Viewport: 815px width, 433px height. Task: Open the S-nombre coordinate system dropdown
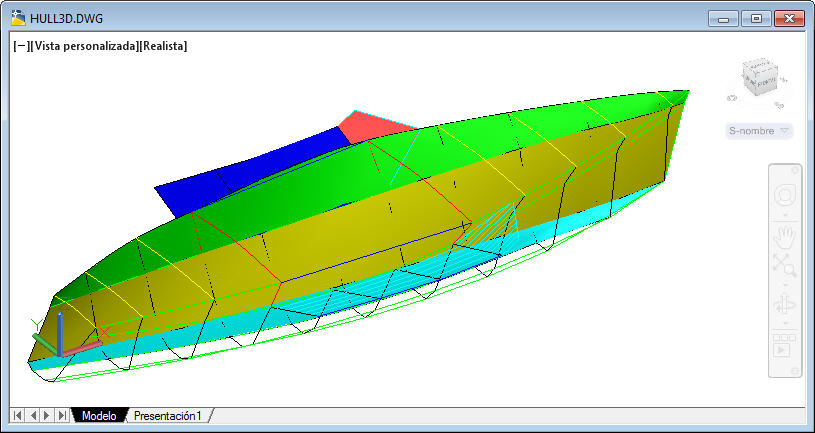[x=759, y=131]
